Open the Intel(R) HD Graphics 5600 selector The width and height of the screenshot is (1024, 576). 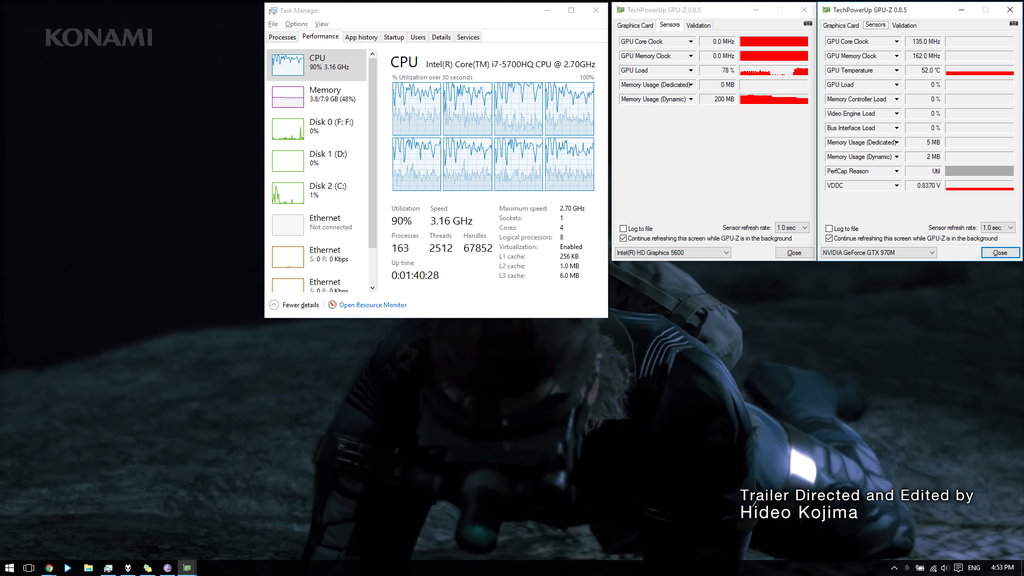[672, 253]
